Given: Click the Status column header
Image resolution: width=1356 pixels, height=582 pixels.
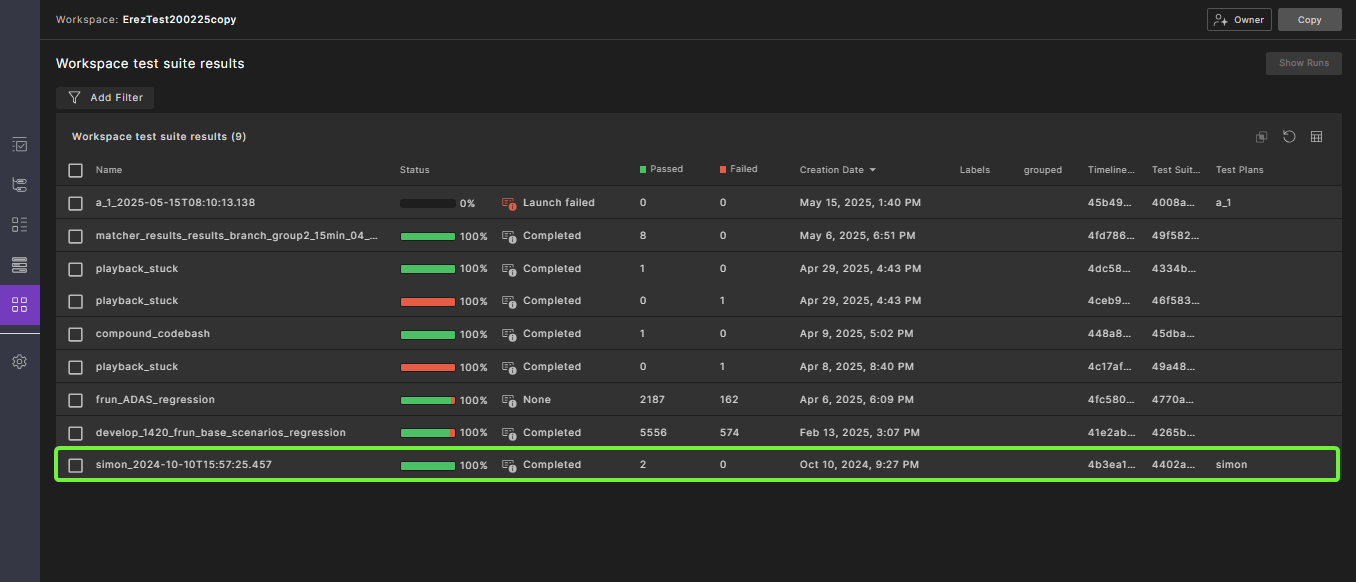Looking at the screenshot, I should tap(414, 170).
